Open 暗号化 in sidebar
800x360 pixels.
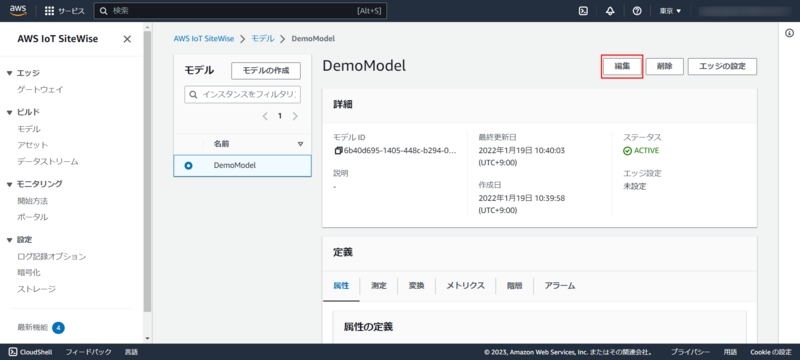(29, 272)
